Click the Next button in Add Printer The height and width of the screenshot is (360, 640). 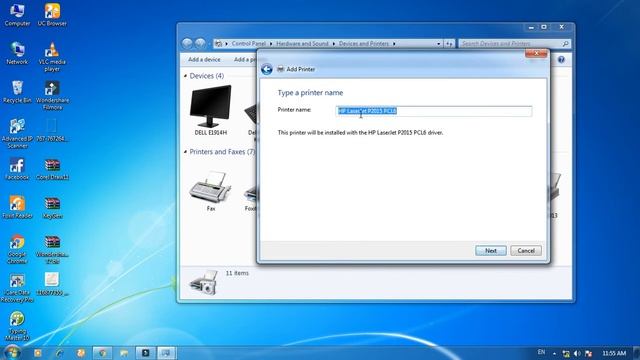(x=491, y=251)
